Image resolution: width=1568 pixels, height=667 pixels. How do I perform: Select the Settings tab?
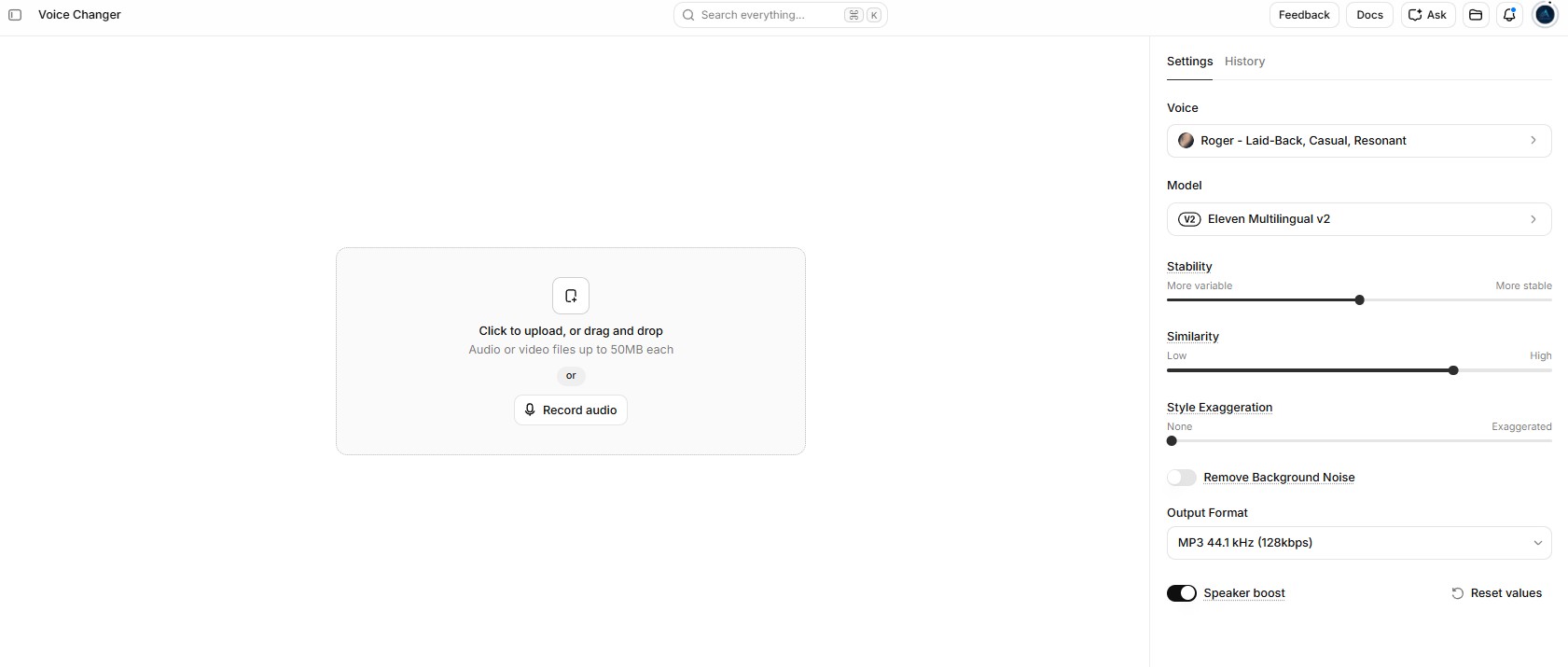[x=1189, y=62]
